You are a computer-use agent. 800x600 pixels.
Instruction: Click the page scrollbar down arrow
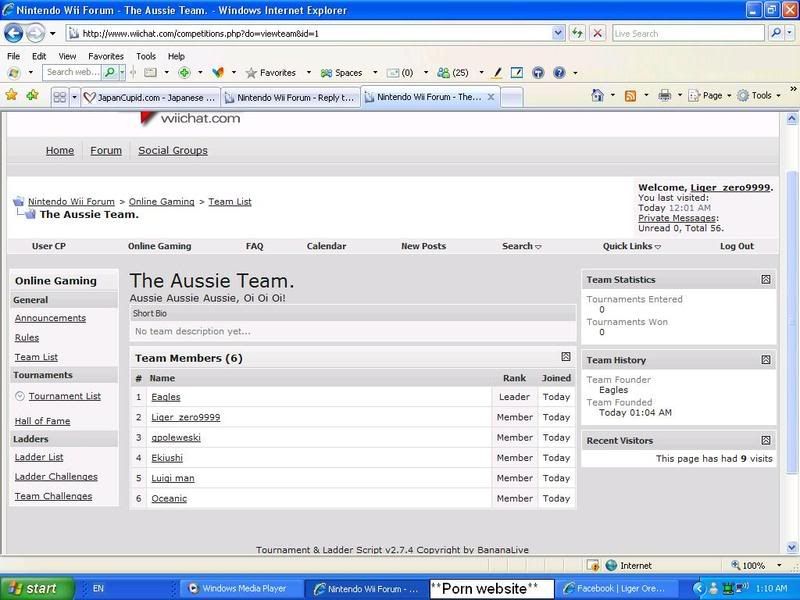coord(791,547)
